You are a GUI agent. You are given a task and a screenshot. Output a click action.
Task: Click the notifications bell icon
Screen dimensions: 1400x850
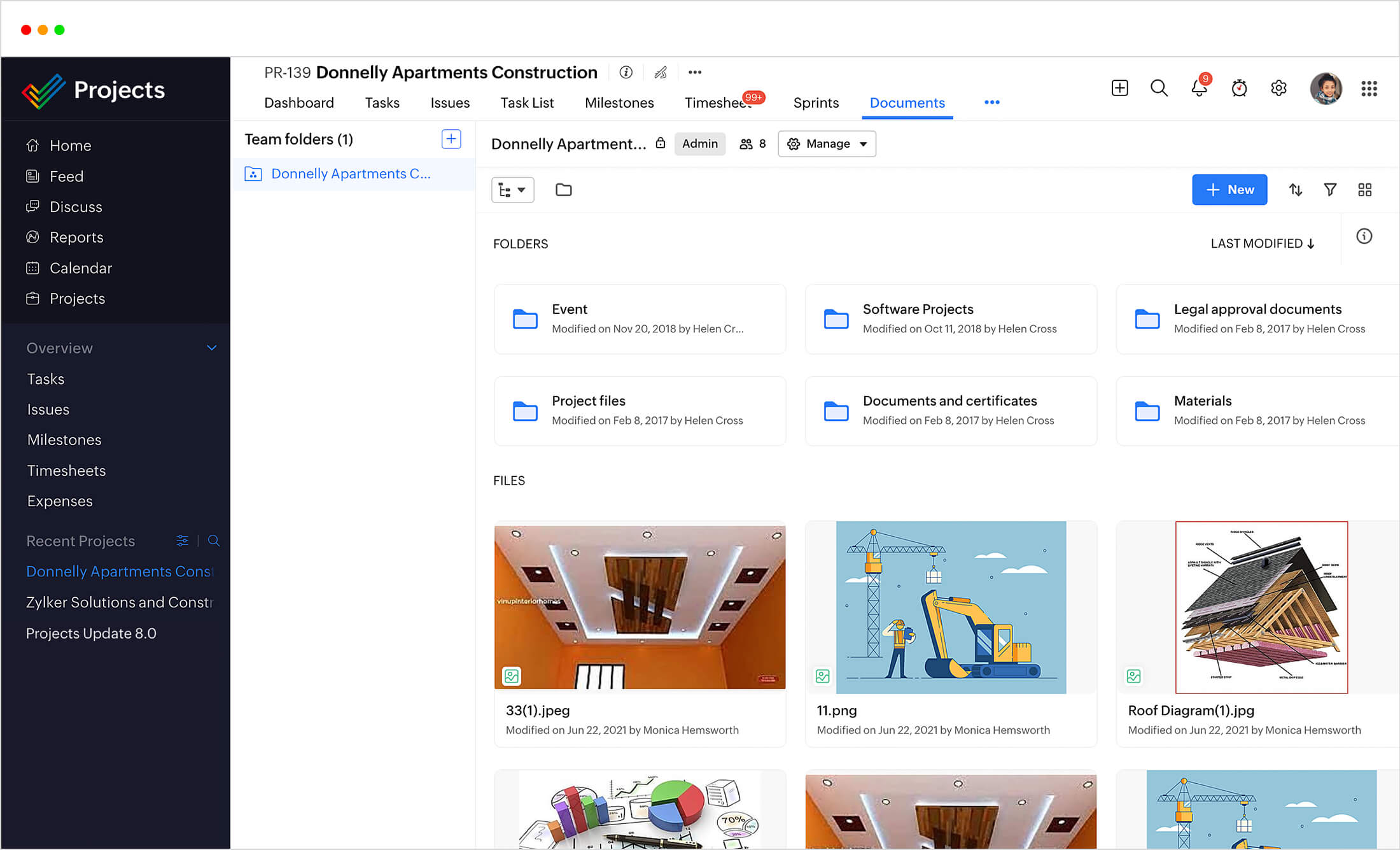pos(1198,87)
